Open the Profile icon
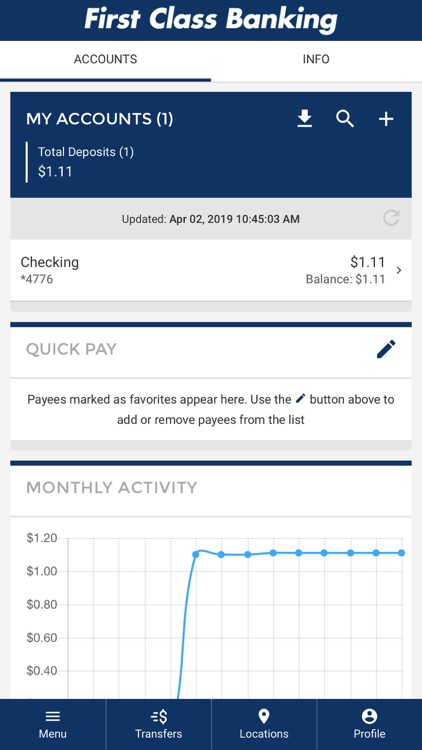The width and height of the screenshot is (422, 750). [369, 716]
